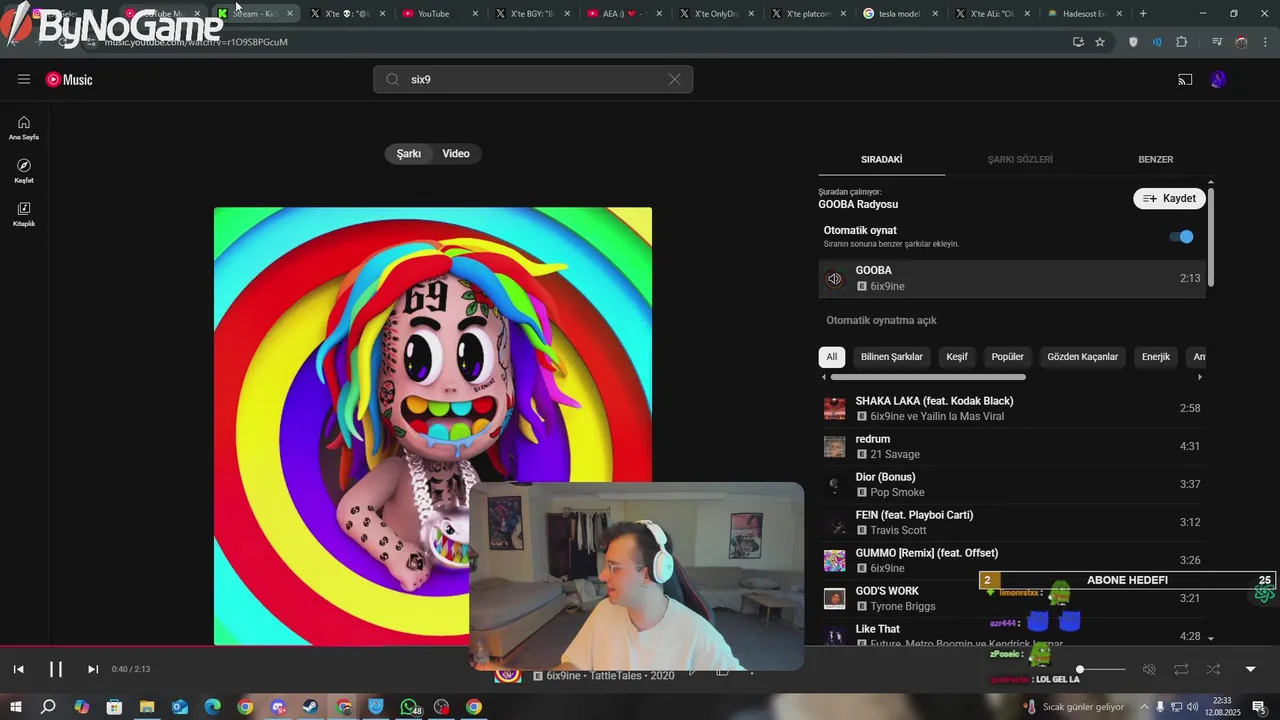
Task: Open Travis Scott artist link
Action: [898, 530]
